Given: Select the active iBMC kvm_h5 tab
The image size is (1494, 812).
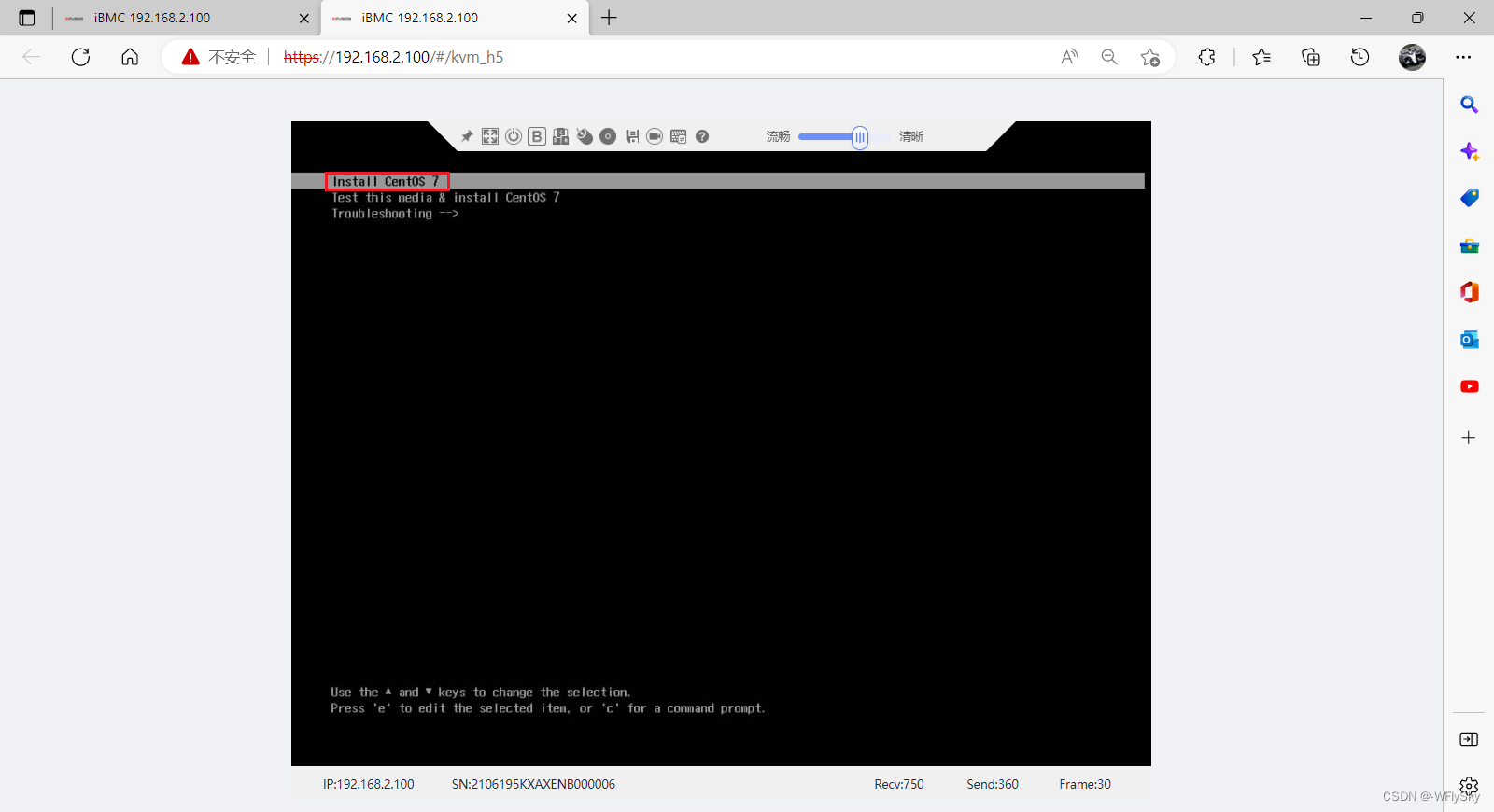Looking at the screenshot, I should (x=455, y=18).
